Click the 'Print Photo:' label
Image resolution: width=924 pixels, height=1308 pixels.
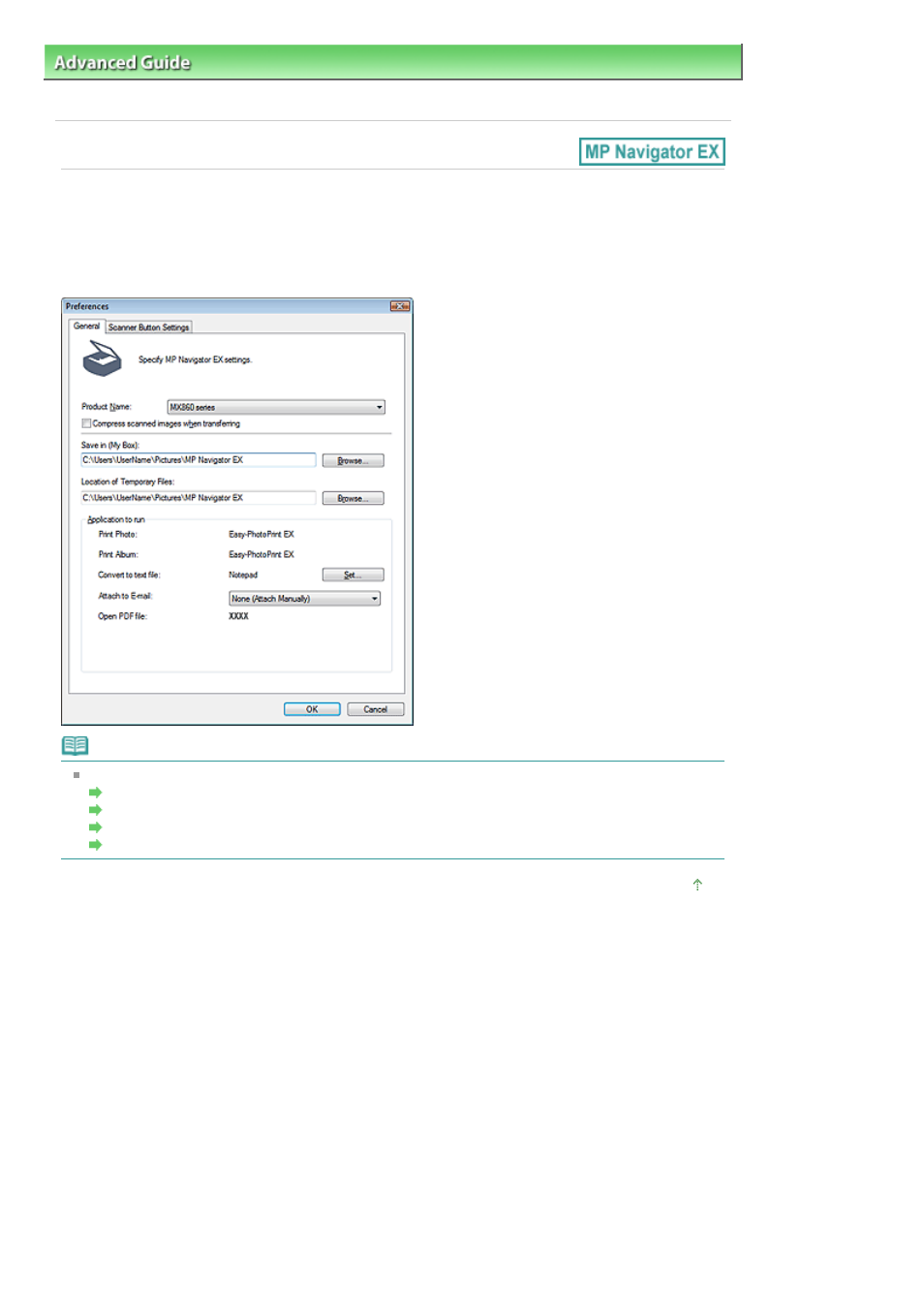pyautogui.click(x=117, y=534)
